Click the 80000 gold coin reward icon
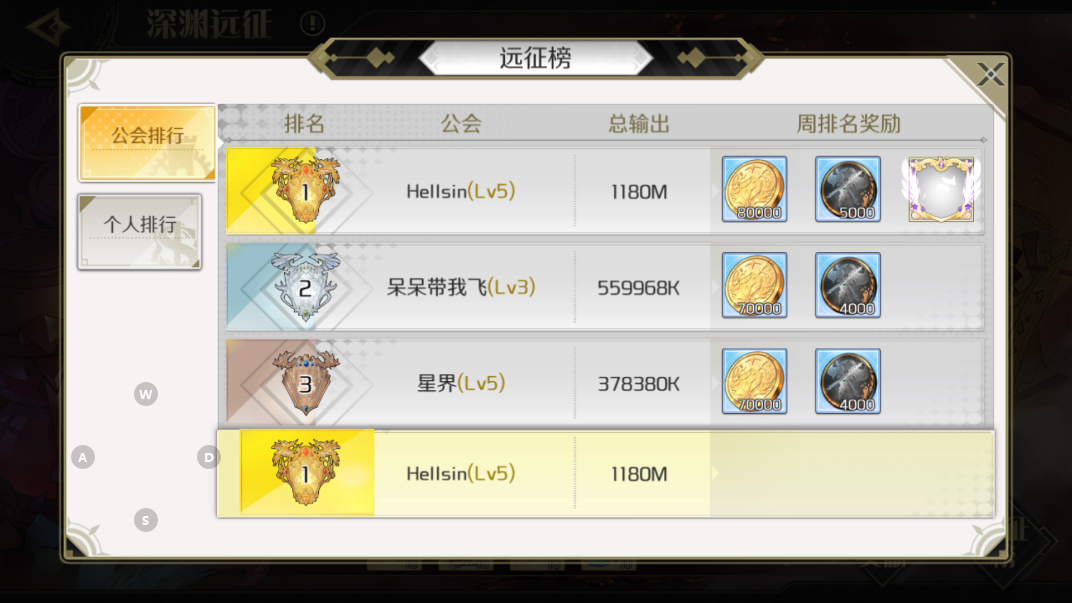 click(754, 189)
